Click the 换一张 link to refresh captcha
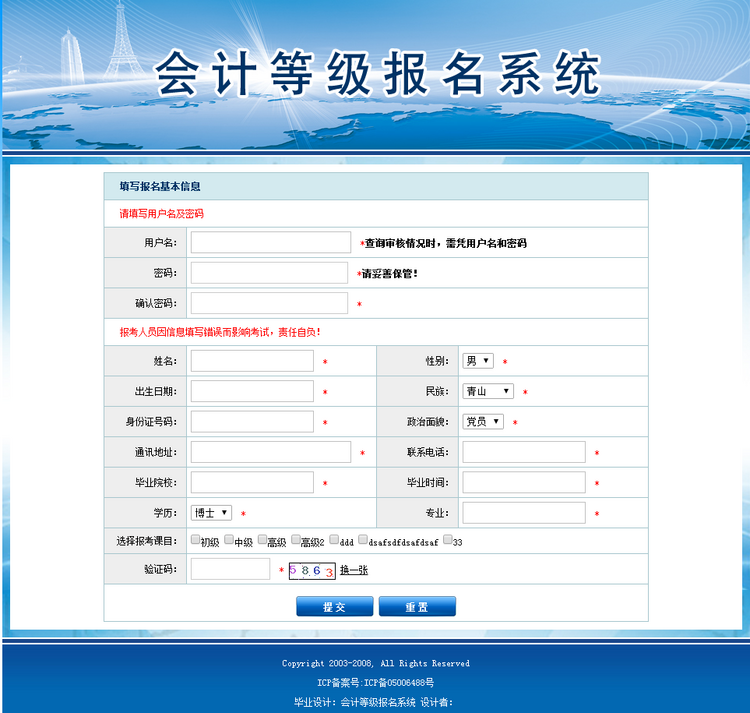 tap(354, 570)
